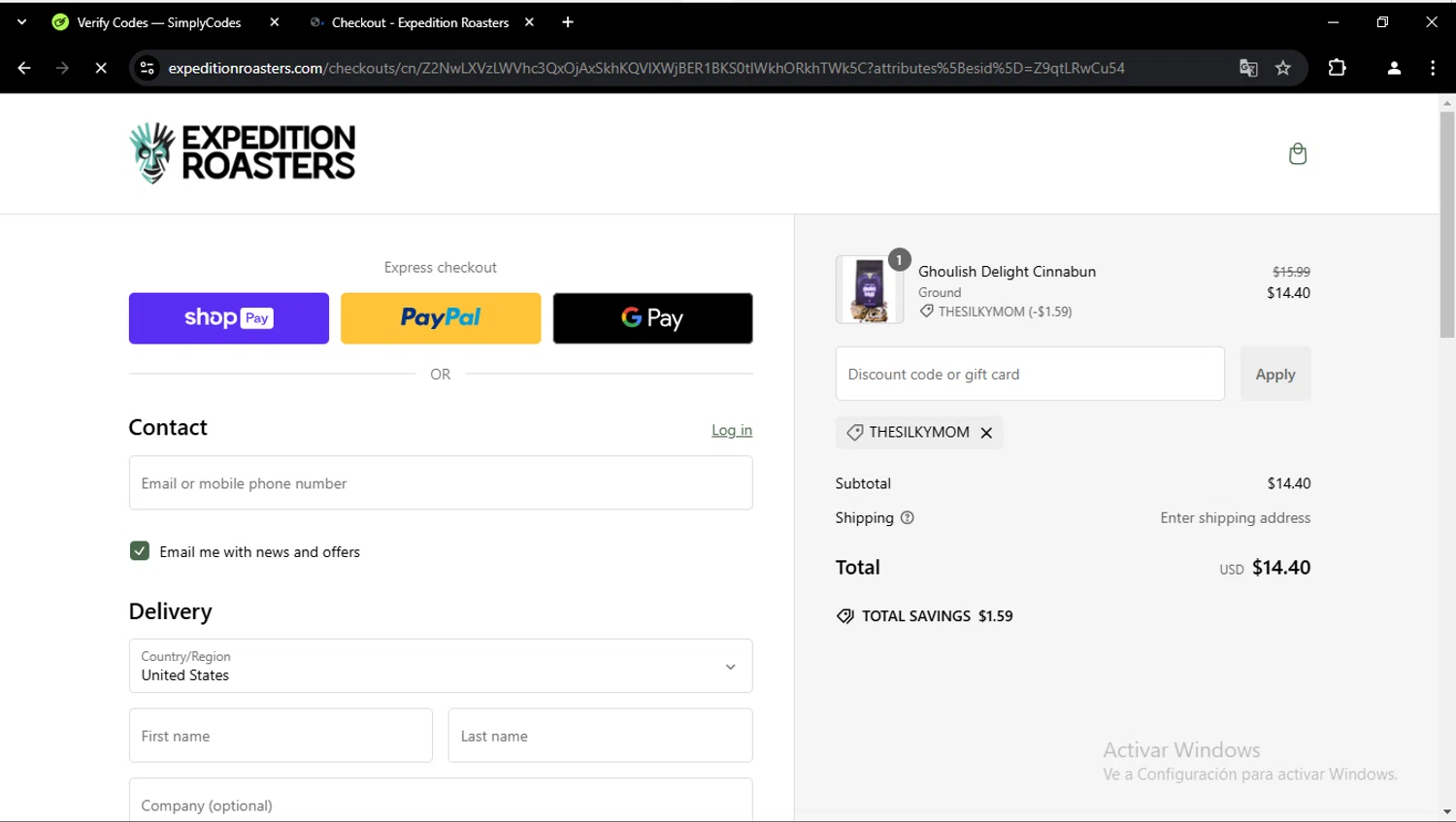Open the Chrome three-dot menu

(1433, 68)
